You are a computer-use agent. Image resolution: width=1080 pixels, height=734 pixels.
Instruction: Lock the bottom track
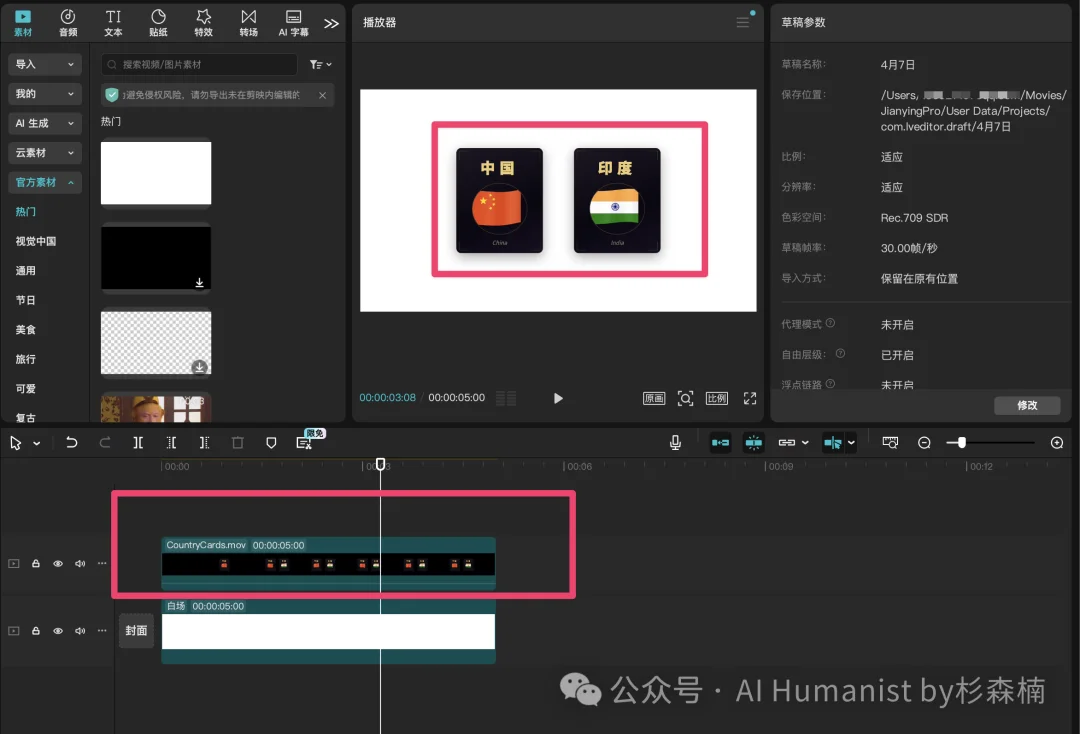click(35, 630)
